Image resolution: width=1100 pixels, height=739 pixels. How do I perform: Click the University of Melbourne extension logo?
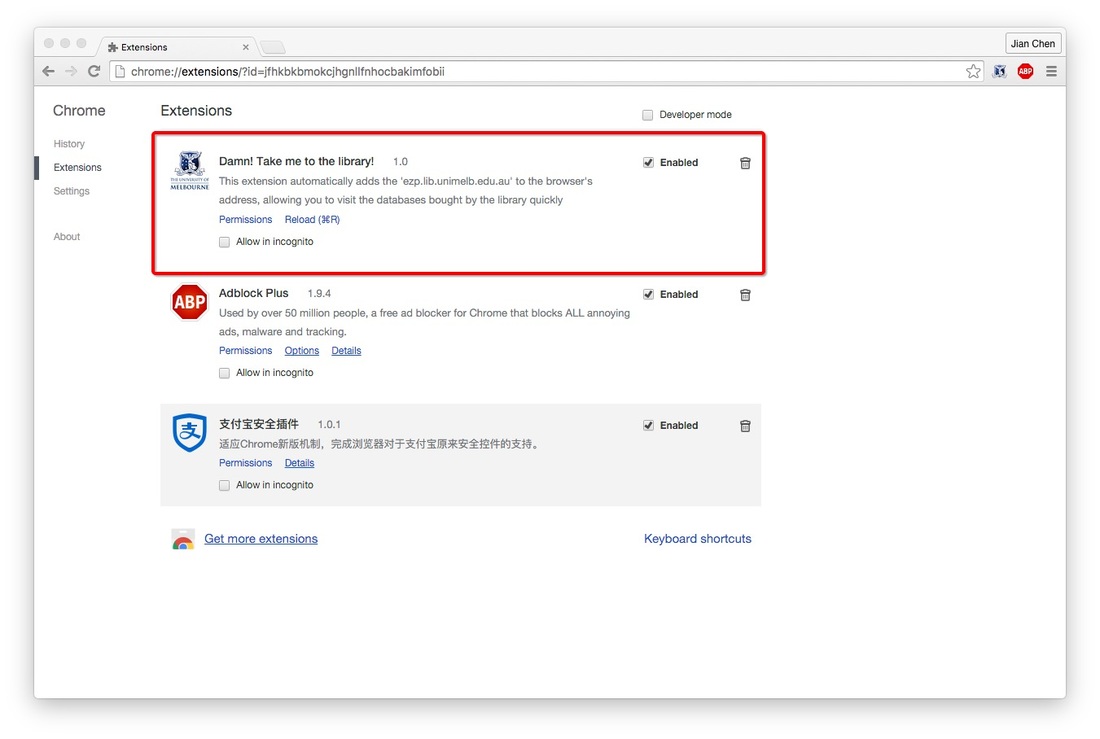click(x=189, y=171)
